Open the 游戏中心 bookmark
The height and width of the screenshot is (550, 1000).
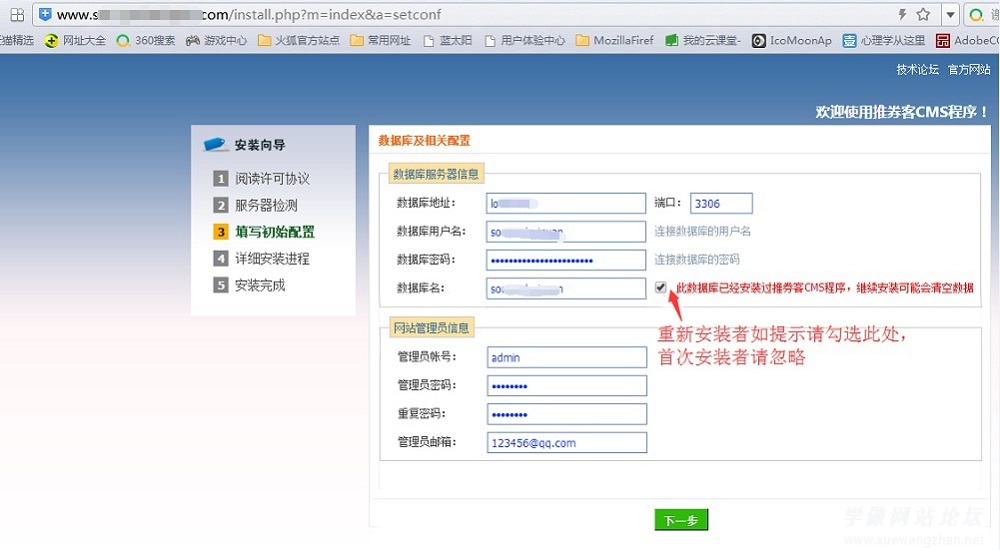coord(217,41)
